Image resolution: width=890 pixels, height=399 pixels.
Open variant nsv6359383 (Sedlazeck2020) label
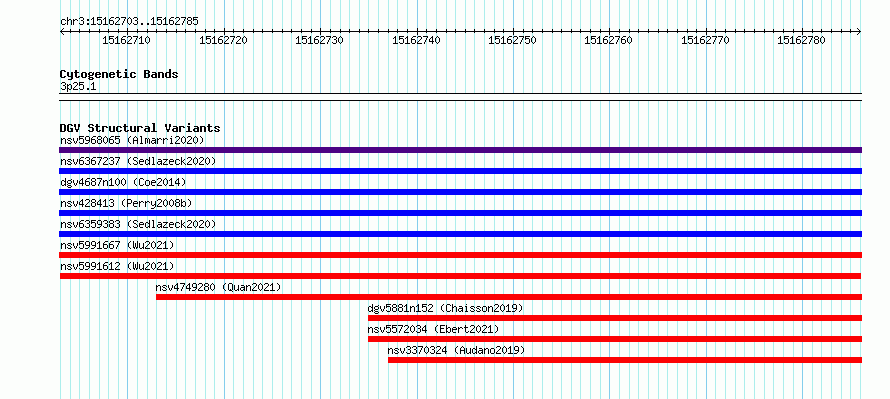click(138, 224)
